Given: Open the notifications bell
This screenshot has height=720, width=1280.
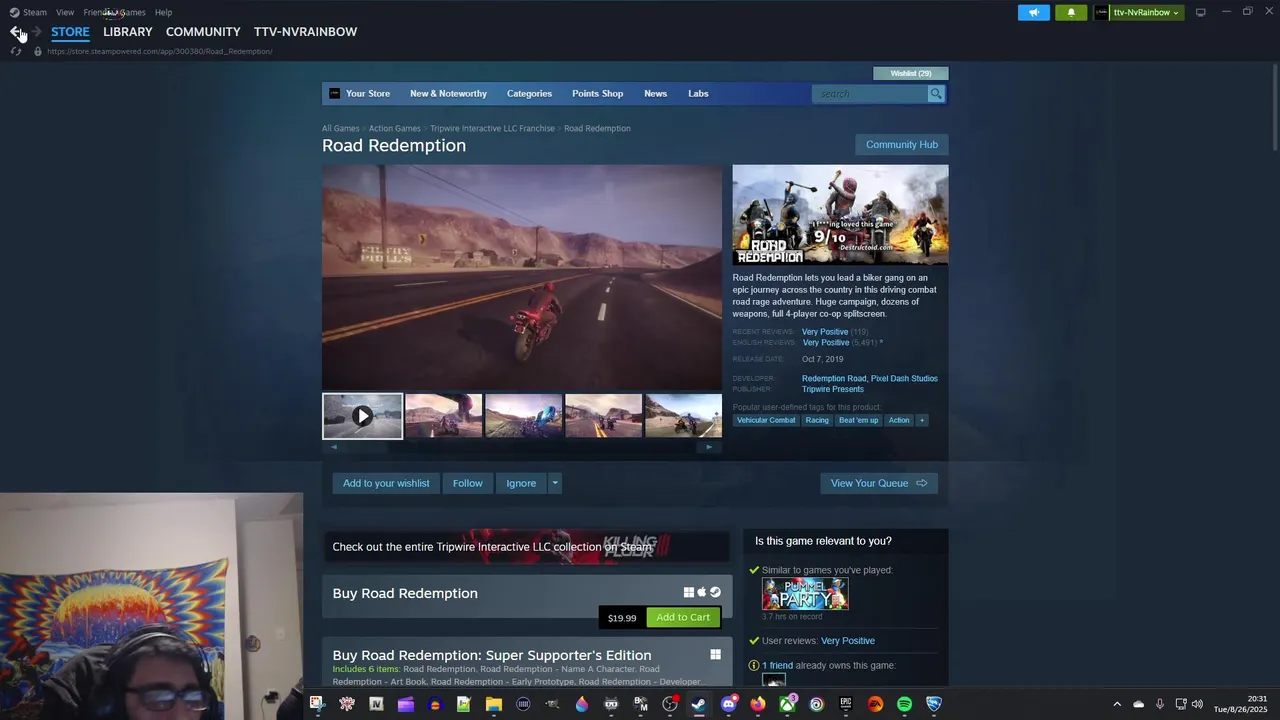Looking at the screenshot, I should click(1071, 12).
